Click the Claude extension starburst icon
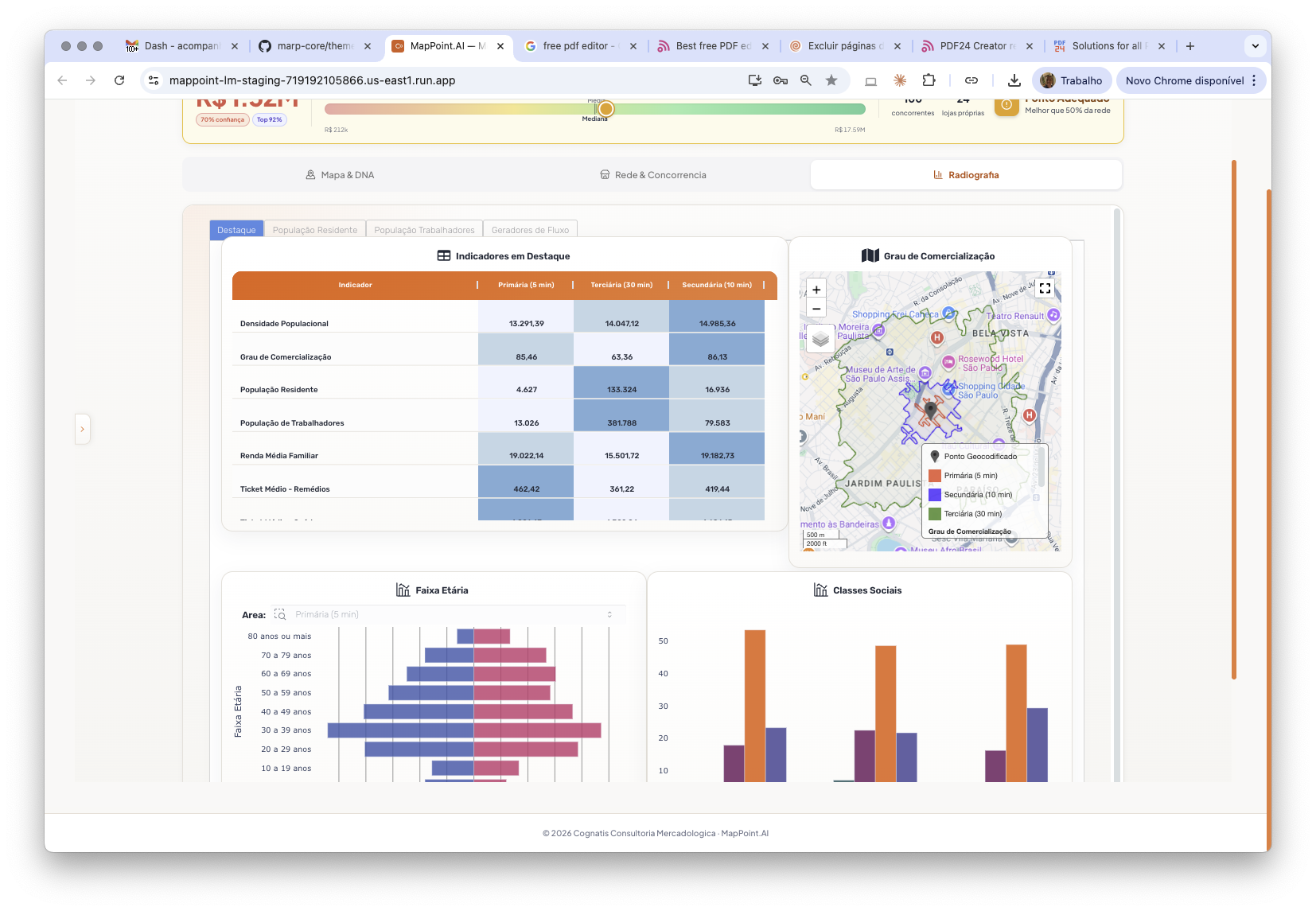This screenshot has width=1316, height=911. [x=900, y=80]
